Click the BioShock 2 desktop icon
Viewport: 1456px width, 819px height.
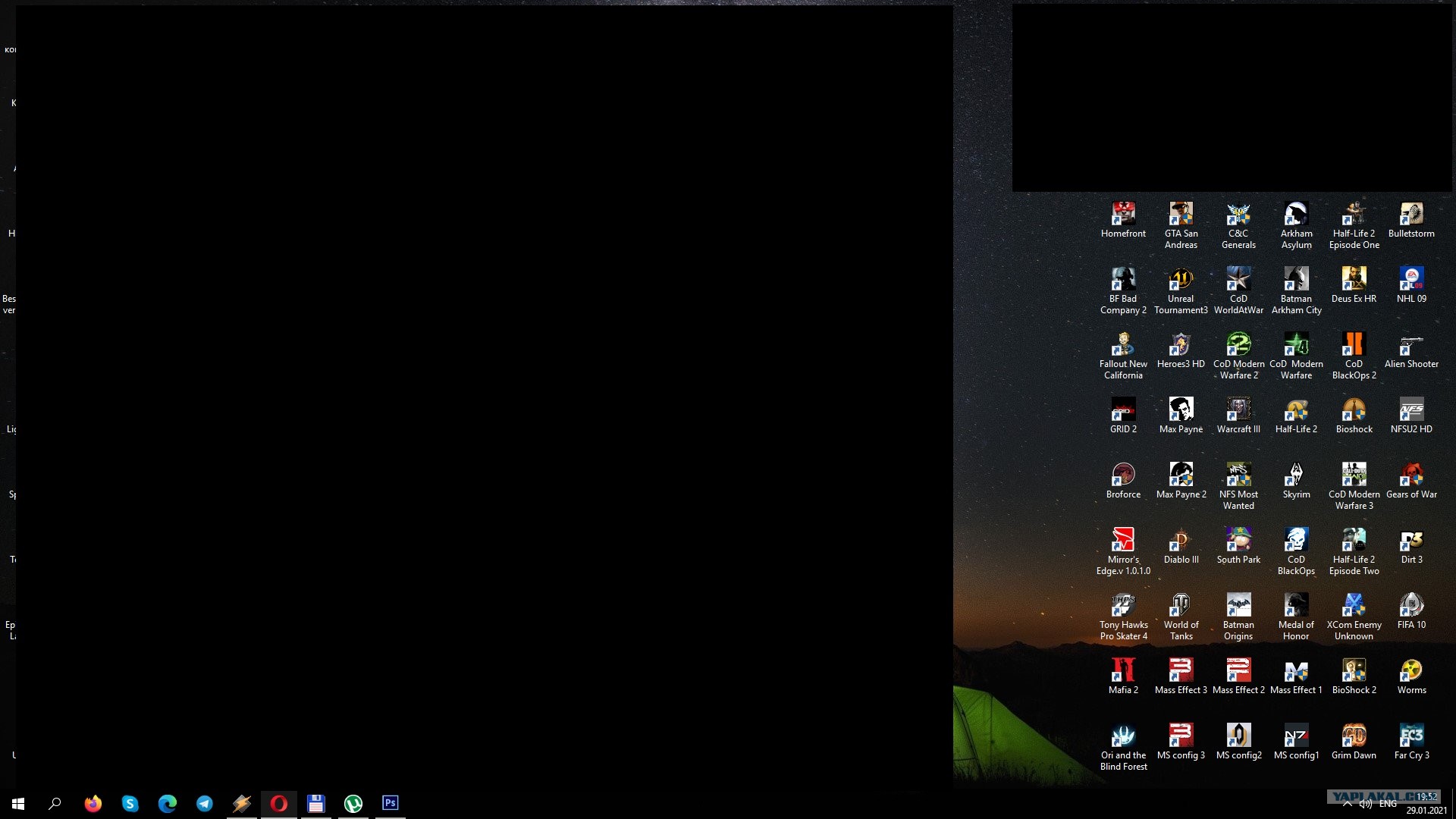point(1354,676)
